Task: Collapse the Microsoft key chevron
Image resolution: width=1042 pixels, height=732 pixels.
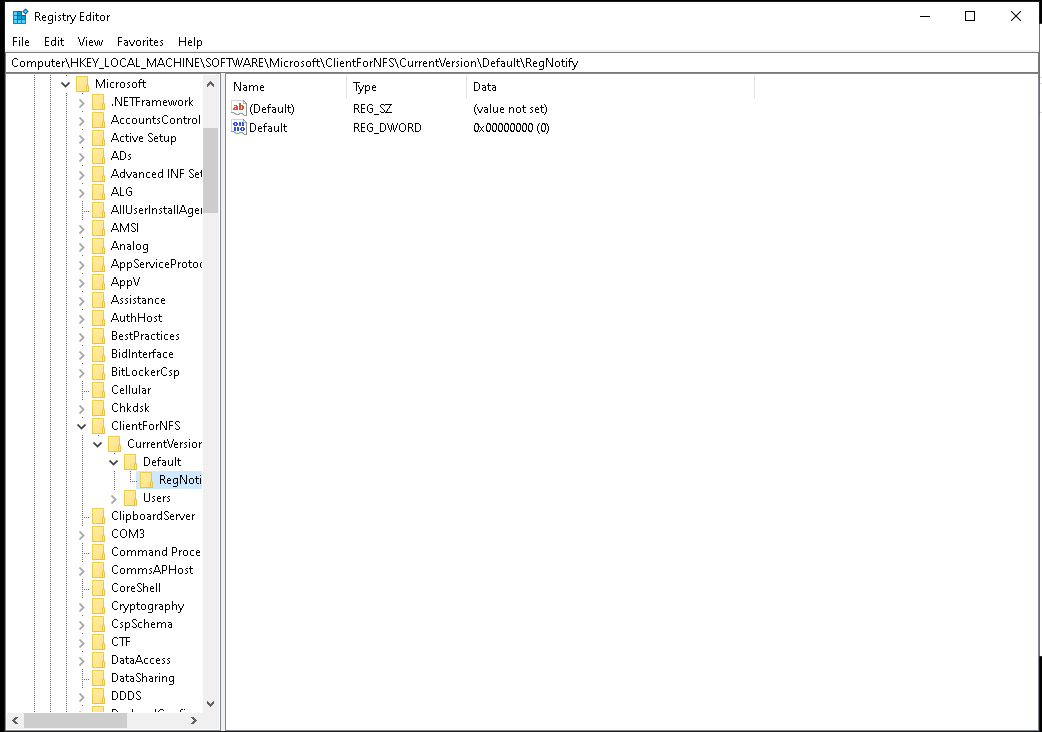Action: [x=66, y=84]
